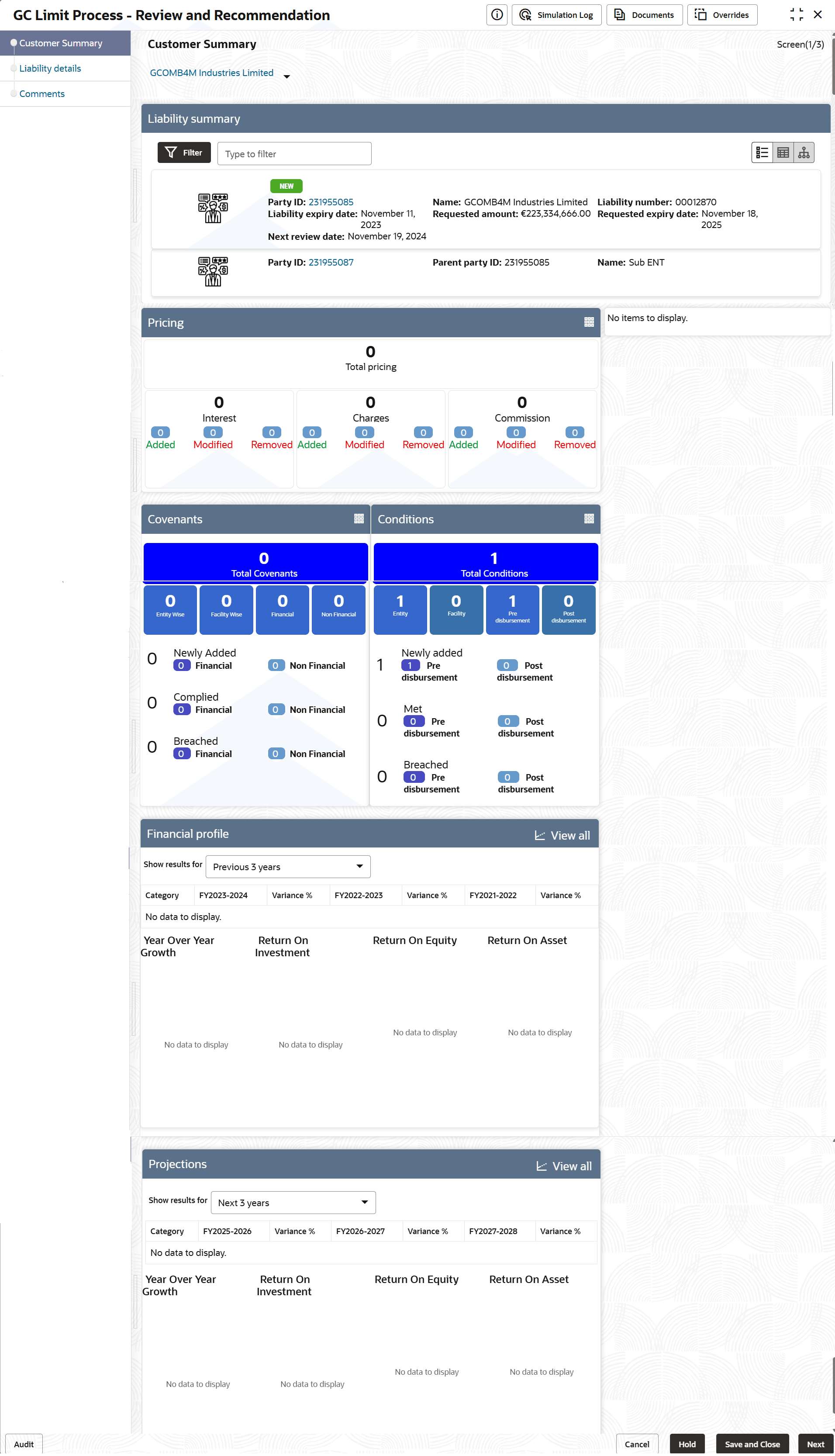Image resolution: width=835 pixels, height=1456 pixels.
Task: Put the task on Hold
Action: click(x=687, y=1443)
